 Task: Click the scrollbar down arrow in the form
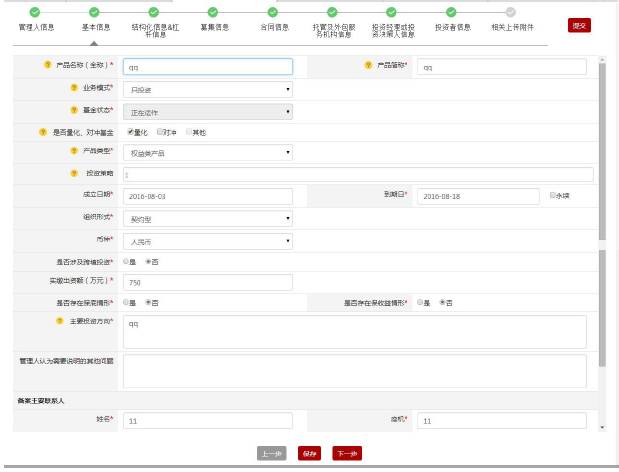point(602,427)
